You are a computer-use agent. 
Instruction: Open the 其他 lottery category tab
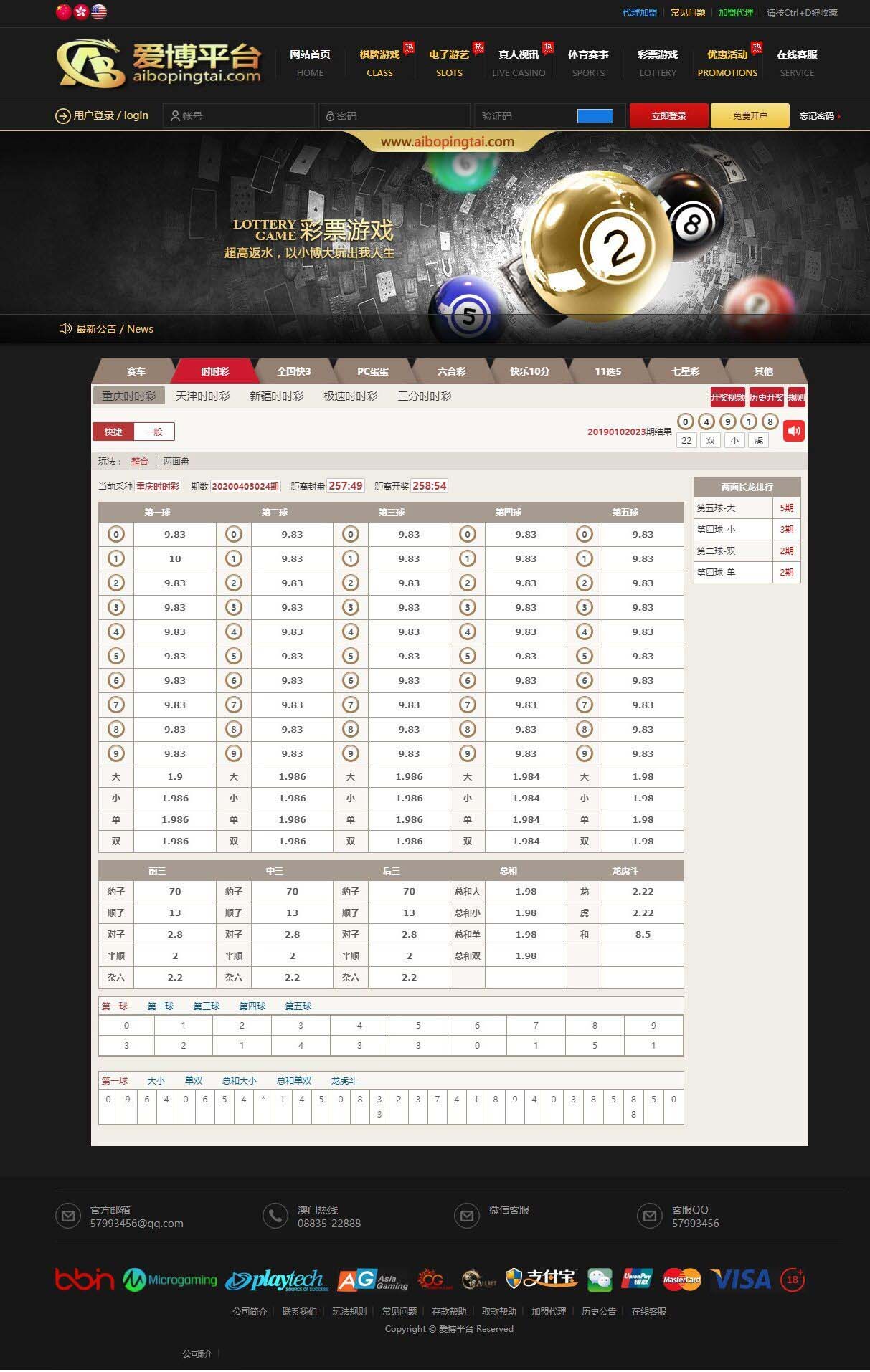(763, 371)
